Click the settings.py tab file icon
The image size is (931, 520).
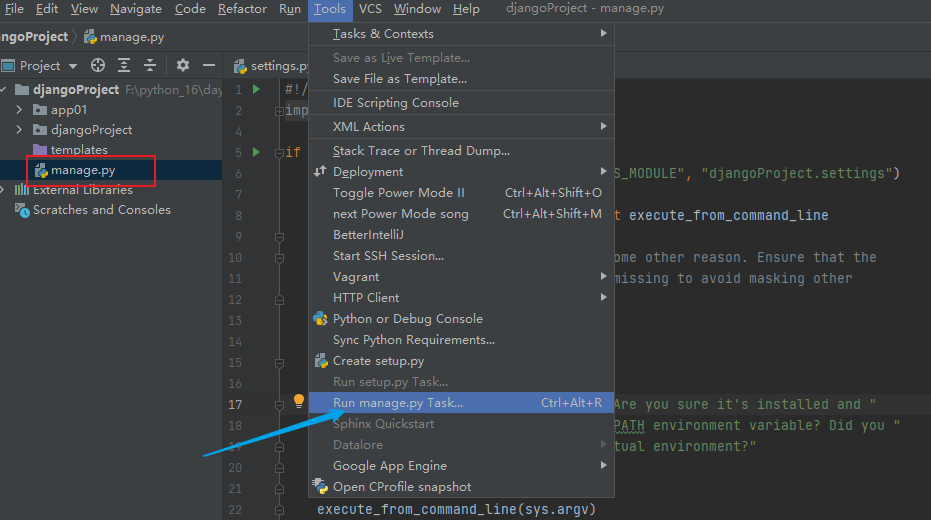coord(240,66)
